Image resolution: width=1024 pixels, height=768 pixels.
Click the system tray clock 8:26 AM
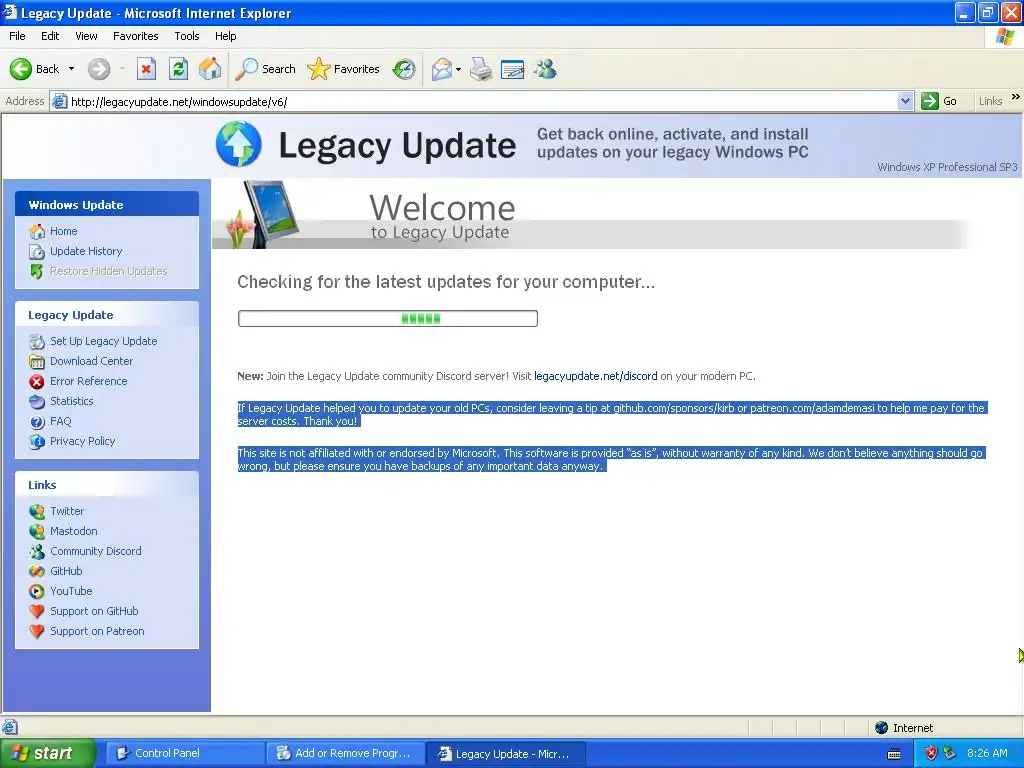pos(987,753)
